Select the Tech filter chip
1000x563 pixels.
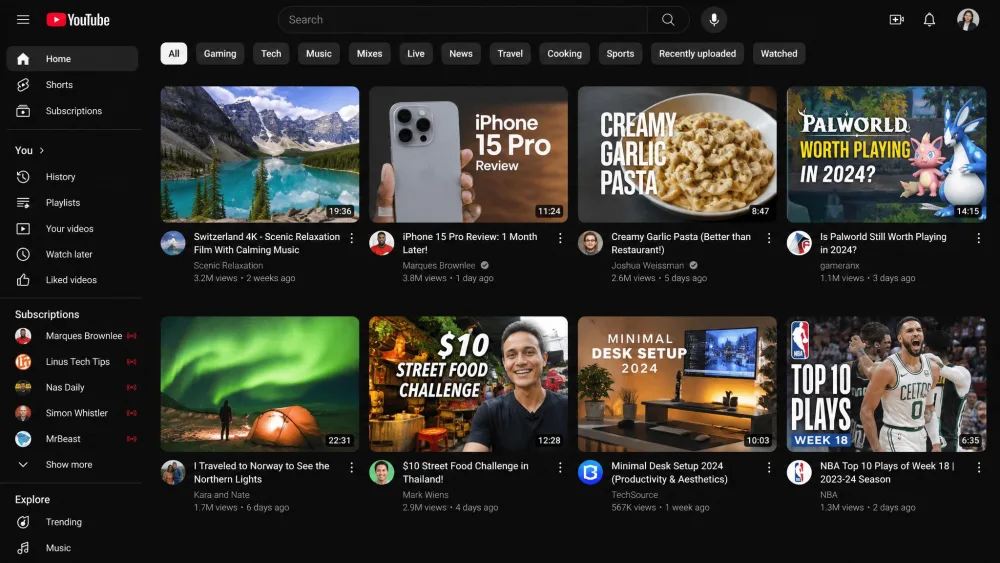271,54
